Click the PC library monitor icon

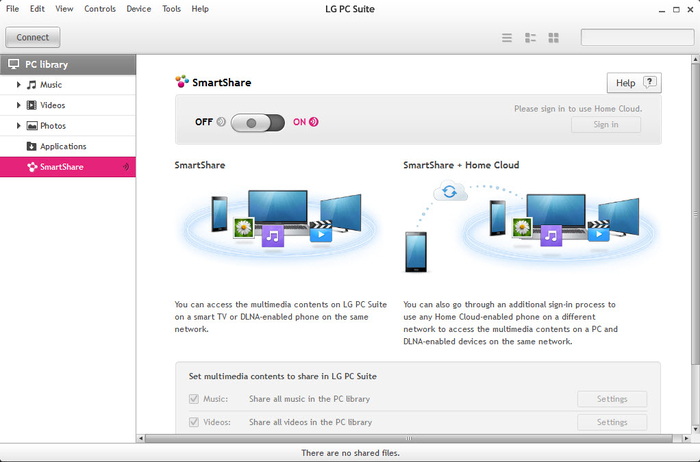13,64
